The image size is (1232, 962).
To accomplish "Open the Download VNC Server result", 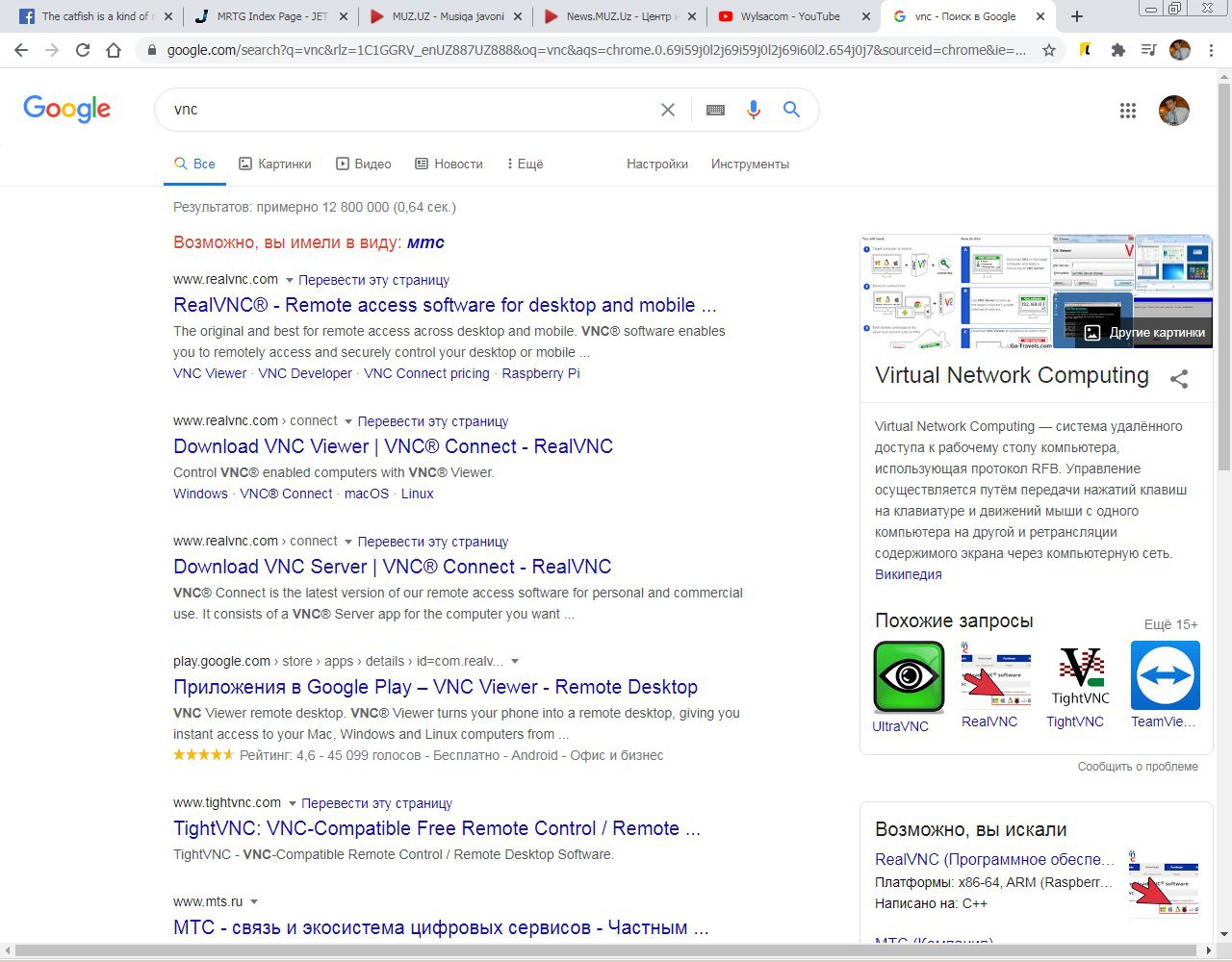I will point(392,567).
